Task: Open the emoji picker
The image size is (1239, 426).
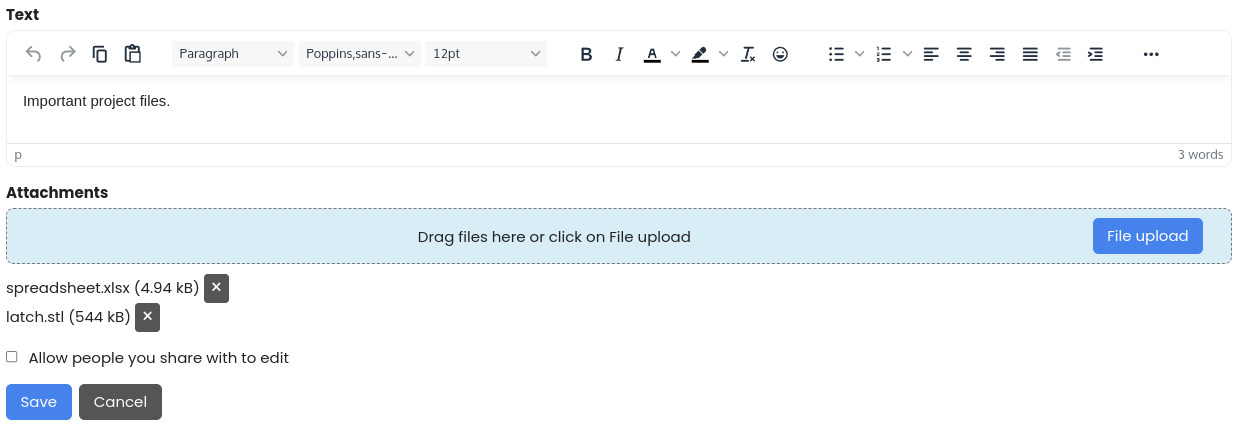Action: point(781,54)
